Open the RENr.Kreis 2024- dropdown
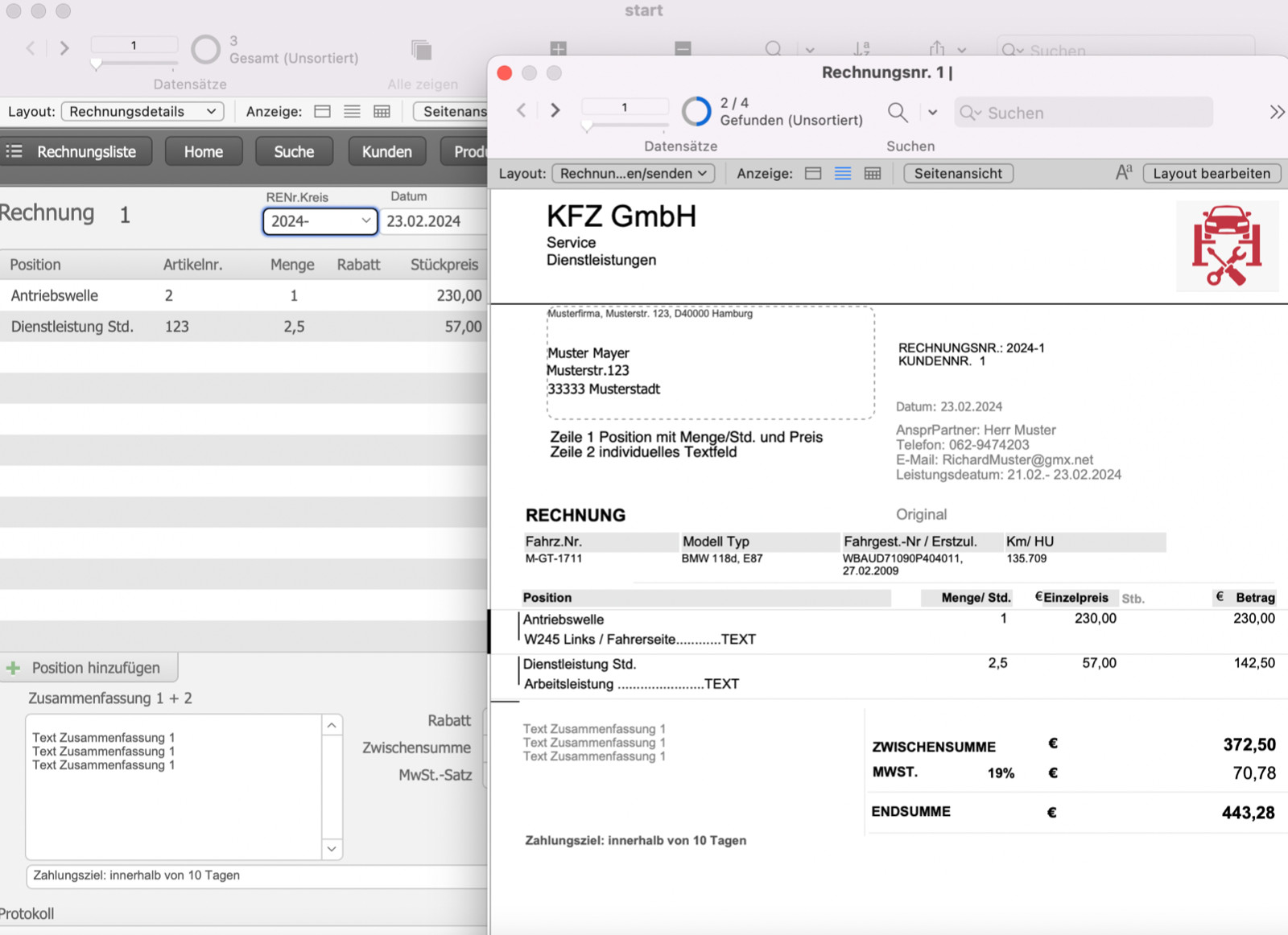The image size is (1288, 935). pos(320,221)
